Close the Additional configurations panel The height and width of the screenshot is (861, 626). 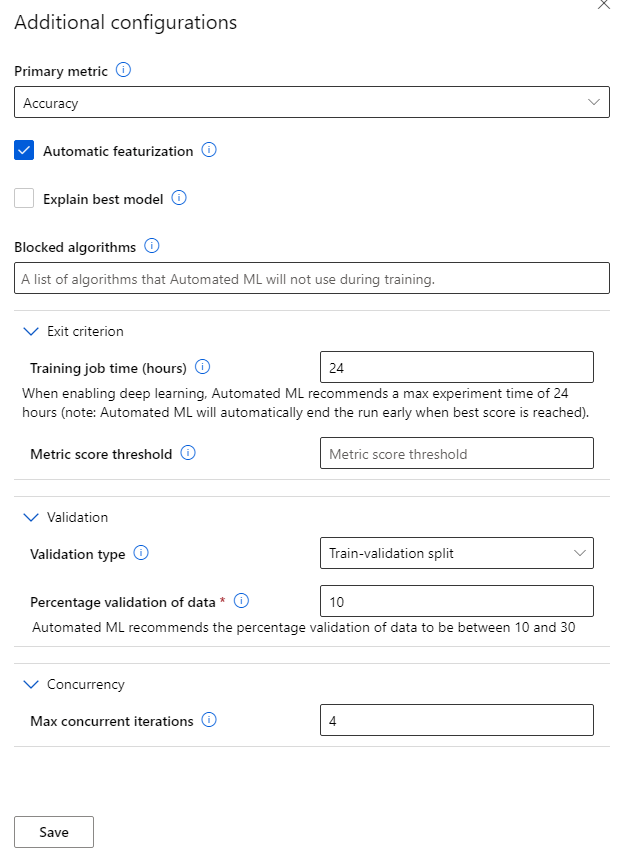click(603, 5)
